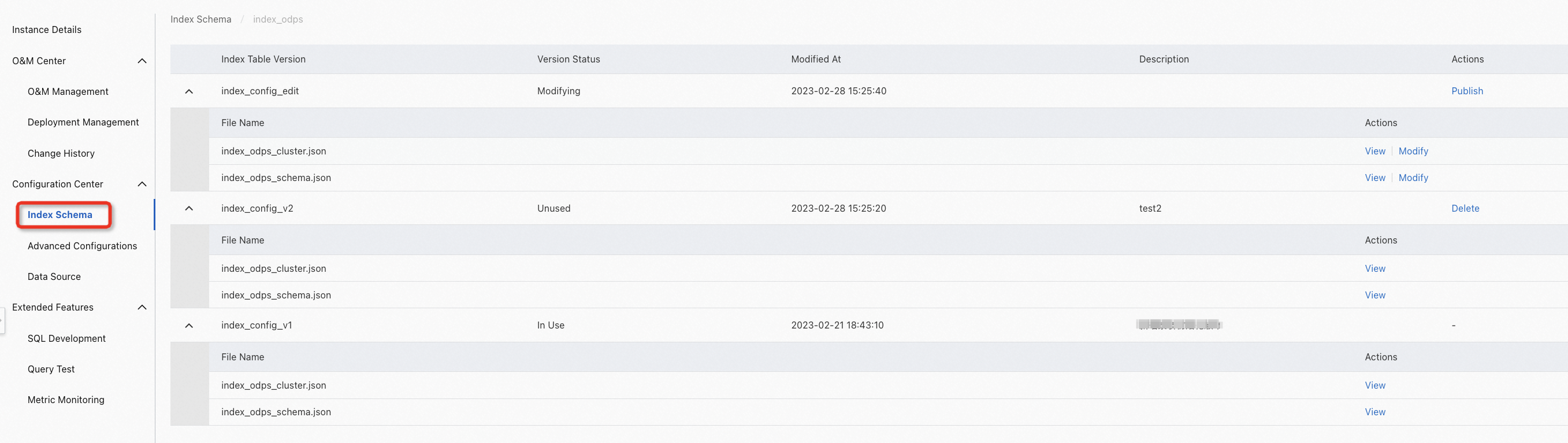Viewport: 1568px width, 443px height.
Task: Collapse the index_config_edit row
Action: [x=189, y=91]
